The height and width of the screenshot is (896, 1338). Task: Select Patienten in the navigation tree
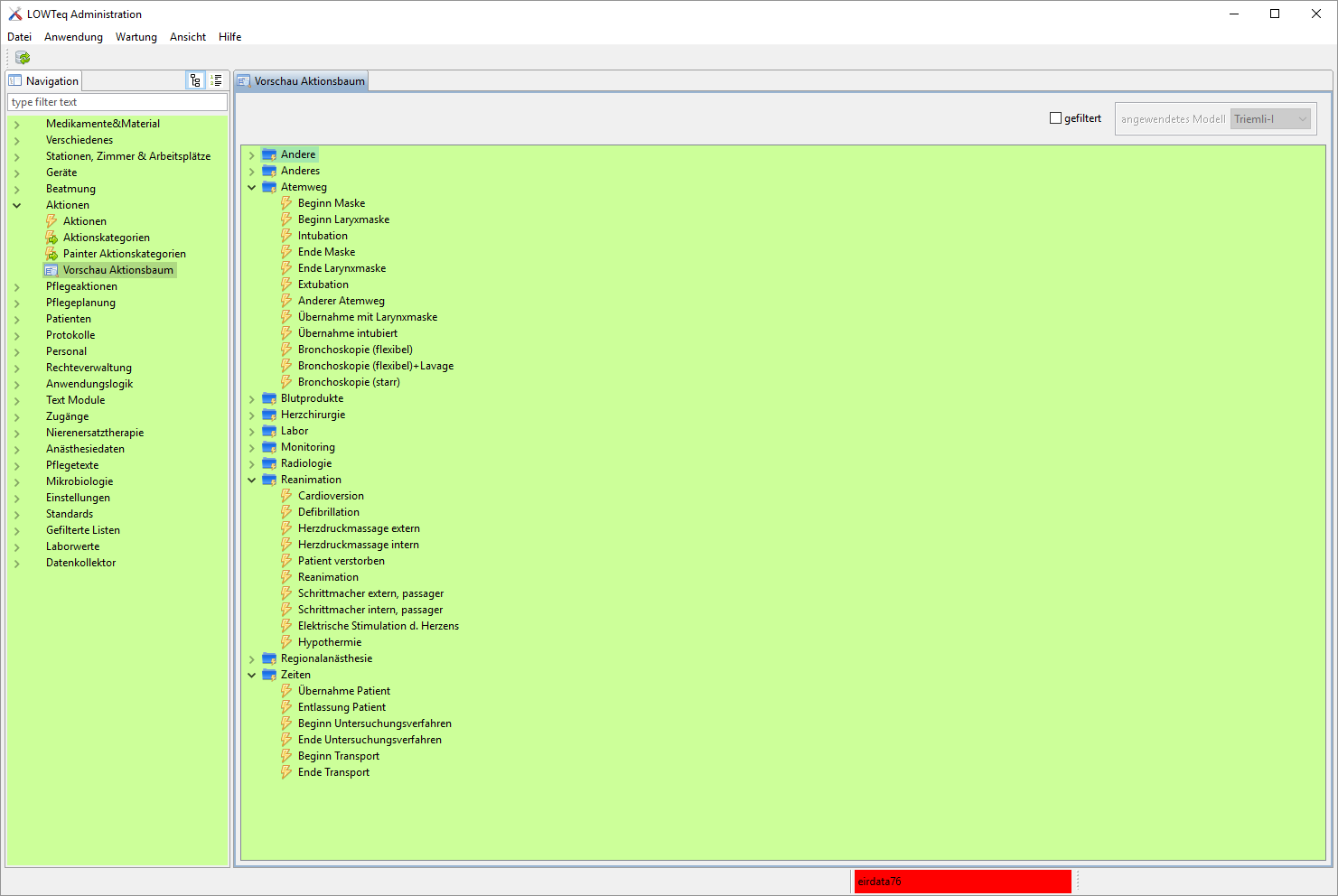pyautogui.click(x=69, y=319)
